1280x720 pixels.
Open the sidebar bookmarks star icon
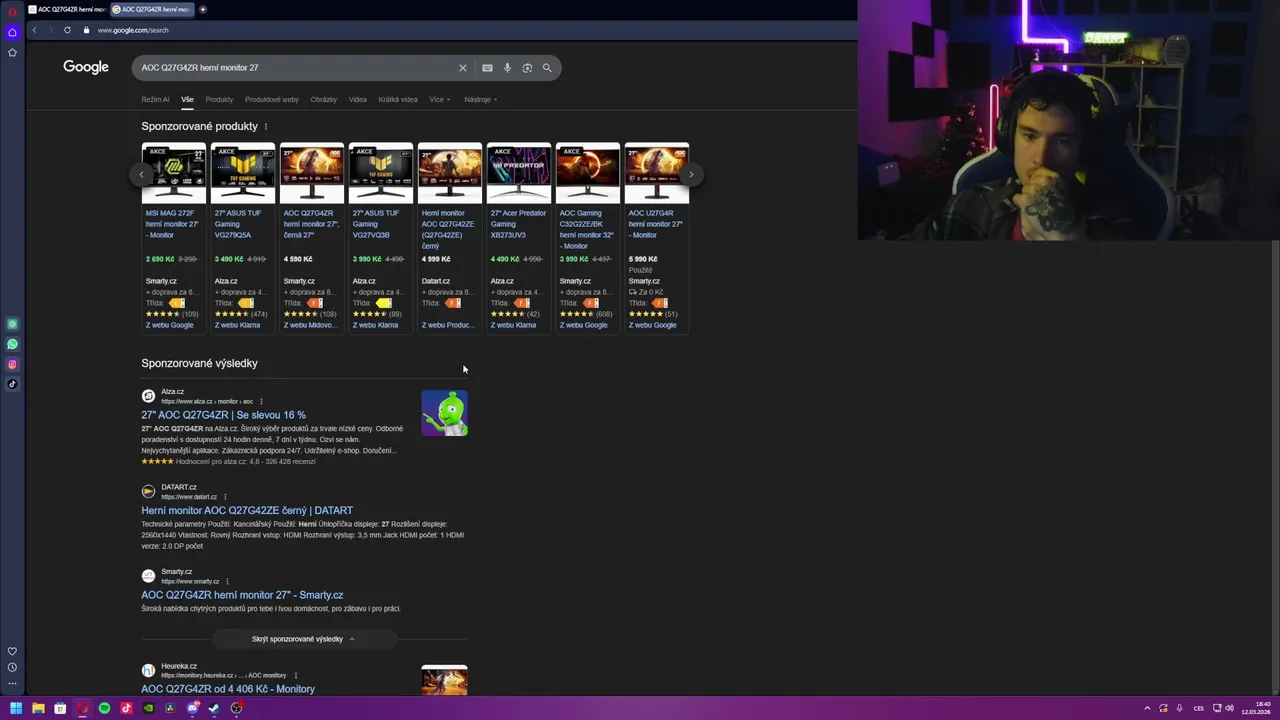(12, 52)
